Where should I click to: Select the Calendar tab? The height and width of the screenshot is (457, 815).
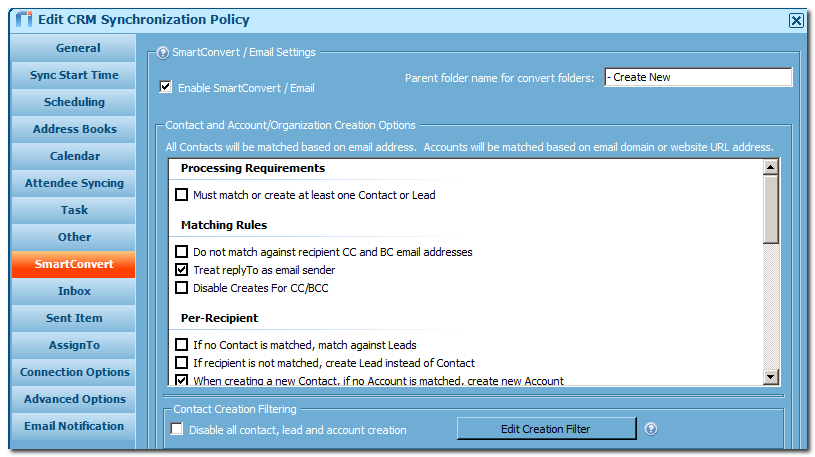pos(74,156)
